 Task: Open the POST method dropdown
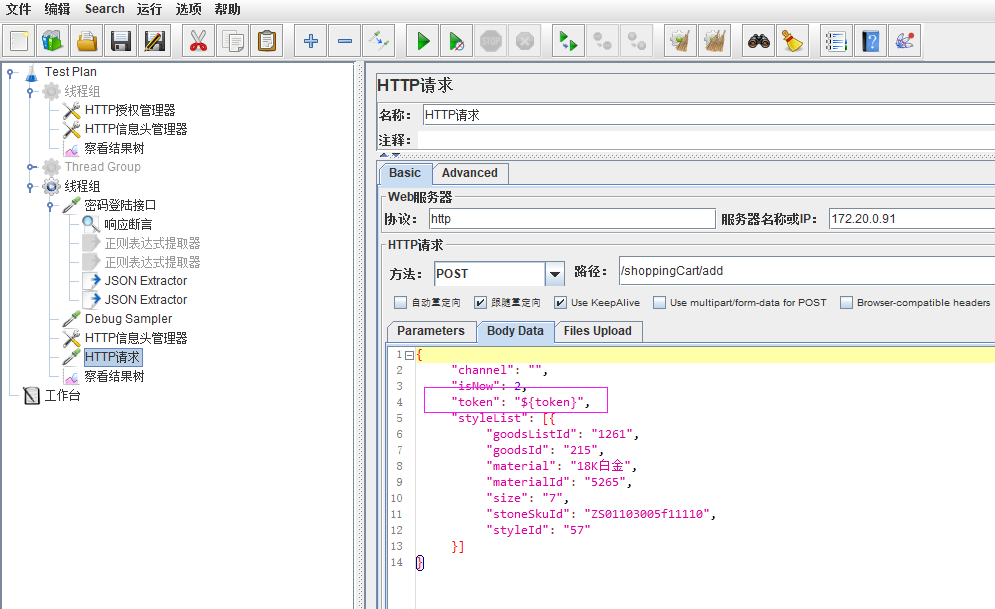point(554,273)
